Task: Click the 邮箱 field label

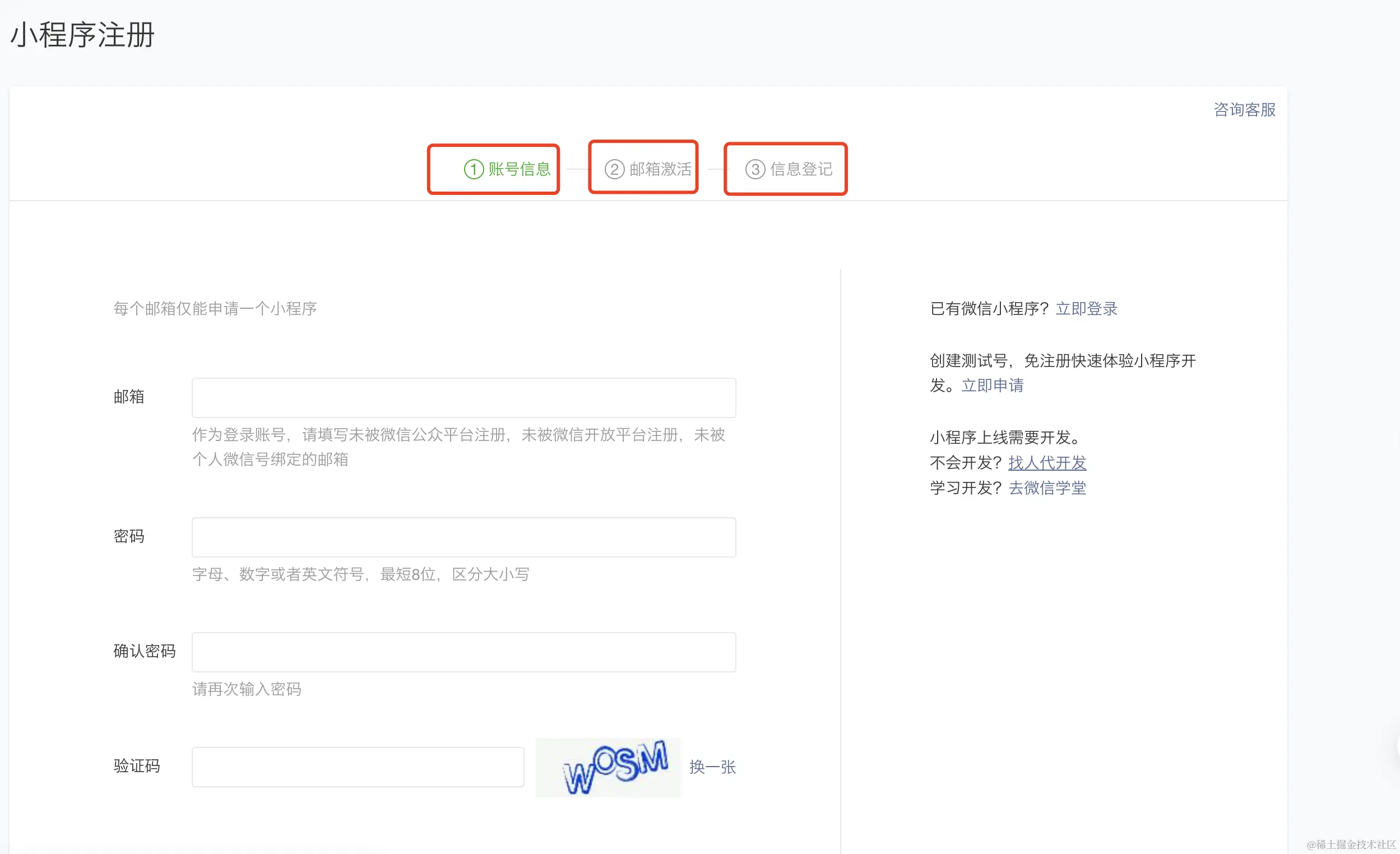Action: tap(129, 397)
